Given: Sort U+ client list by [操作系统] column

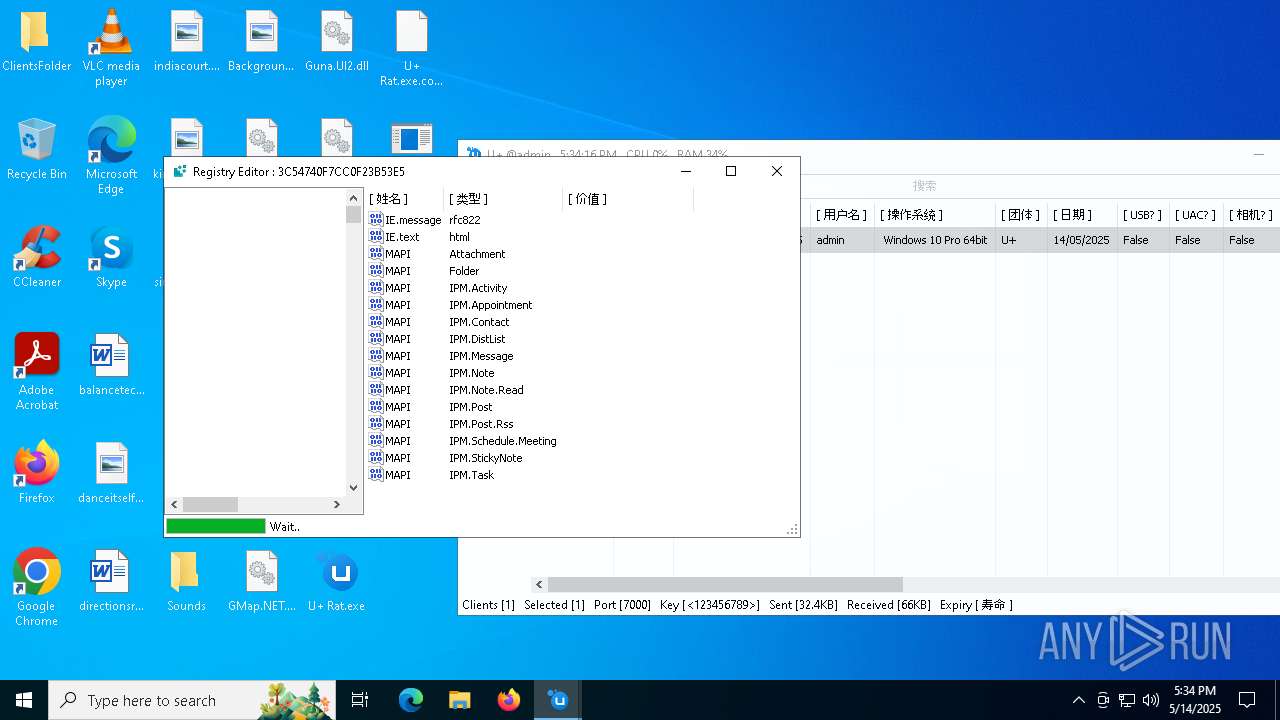Looking at the screenshot, I should click(934, 215).
